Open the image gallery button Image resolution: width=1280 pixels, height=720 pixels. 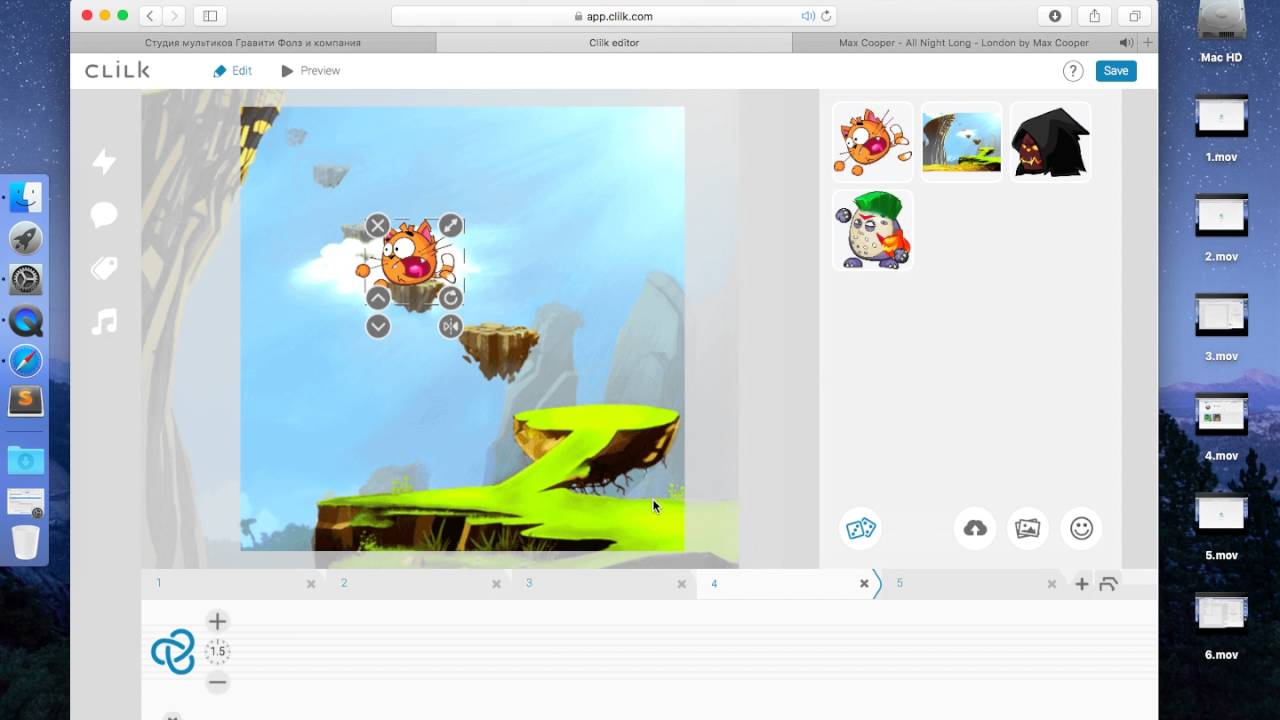(x=1028, y=528)
